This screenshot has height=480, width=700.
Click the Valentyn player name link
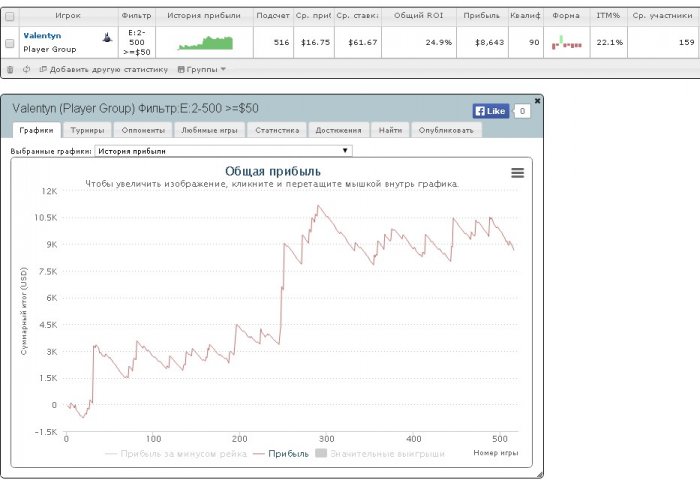(42, 36)
